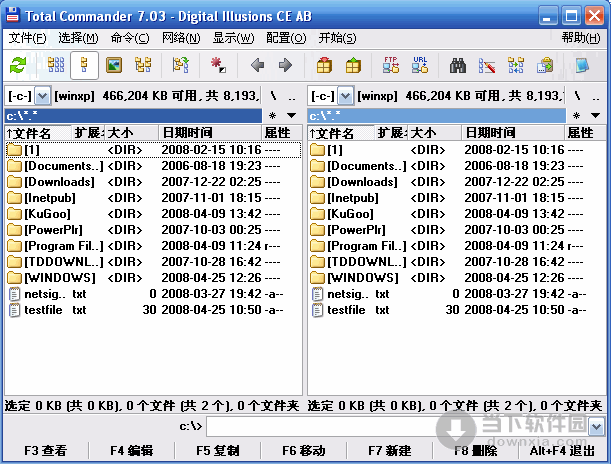
Task: Select the [WINDOWS] folder in left panel
Action: tap(60, 277)
